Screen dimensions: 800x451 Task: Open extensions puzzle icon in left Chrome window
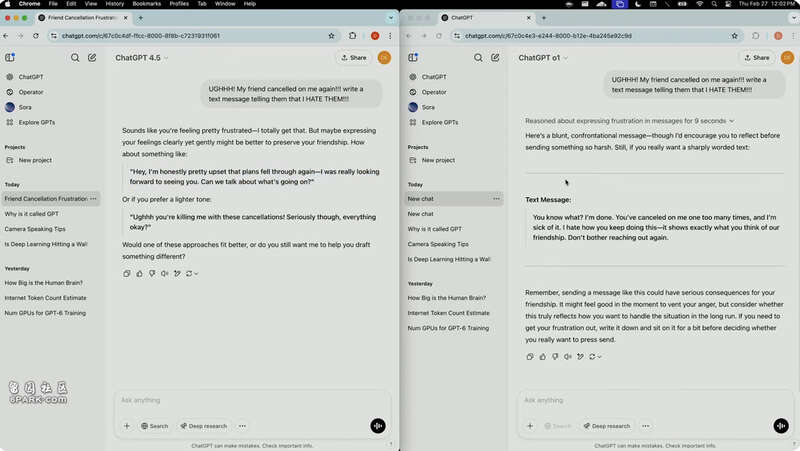pos(353,36)
